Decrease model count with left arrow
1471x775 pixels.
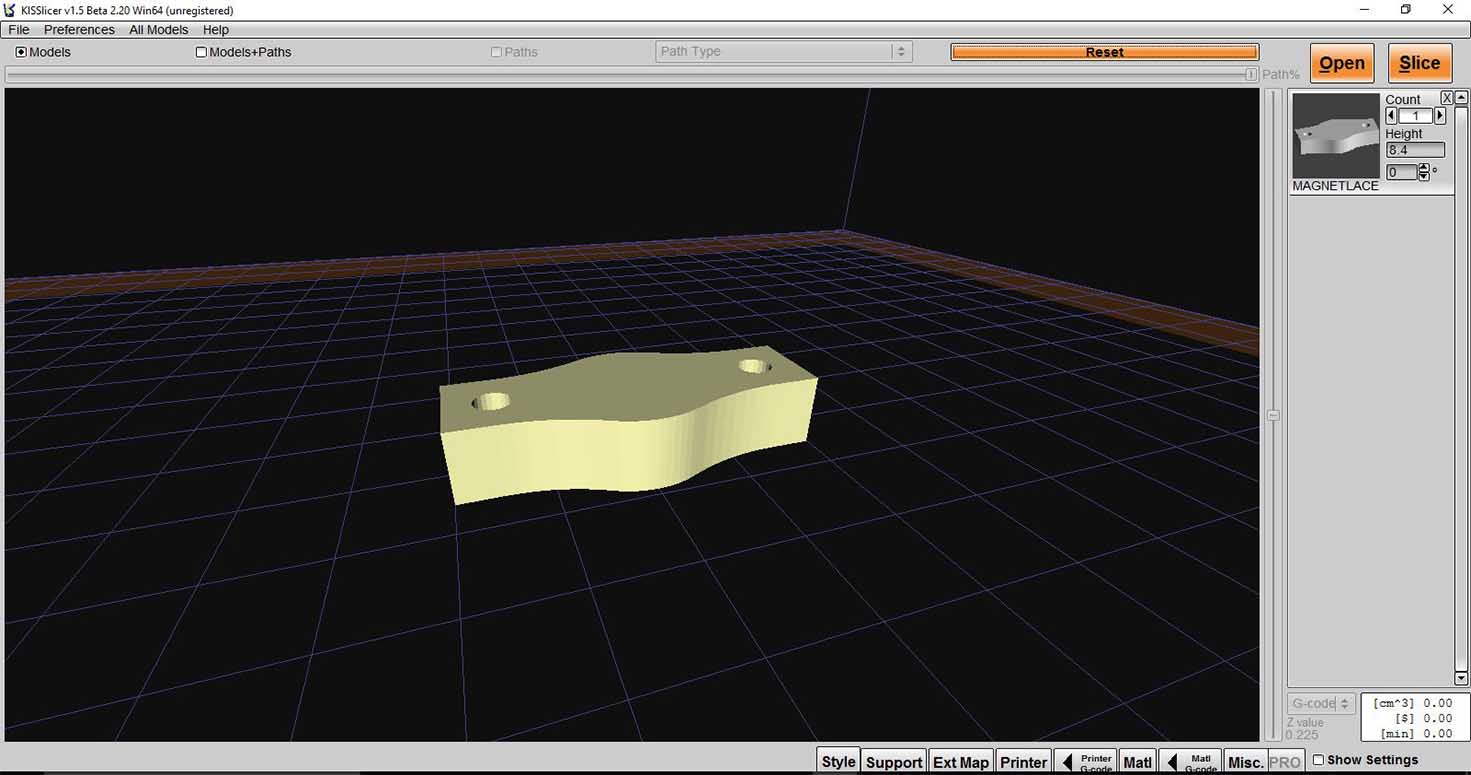pos(1391,116)
